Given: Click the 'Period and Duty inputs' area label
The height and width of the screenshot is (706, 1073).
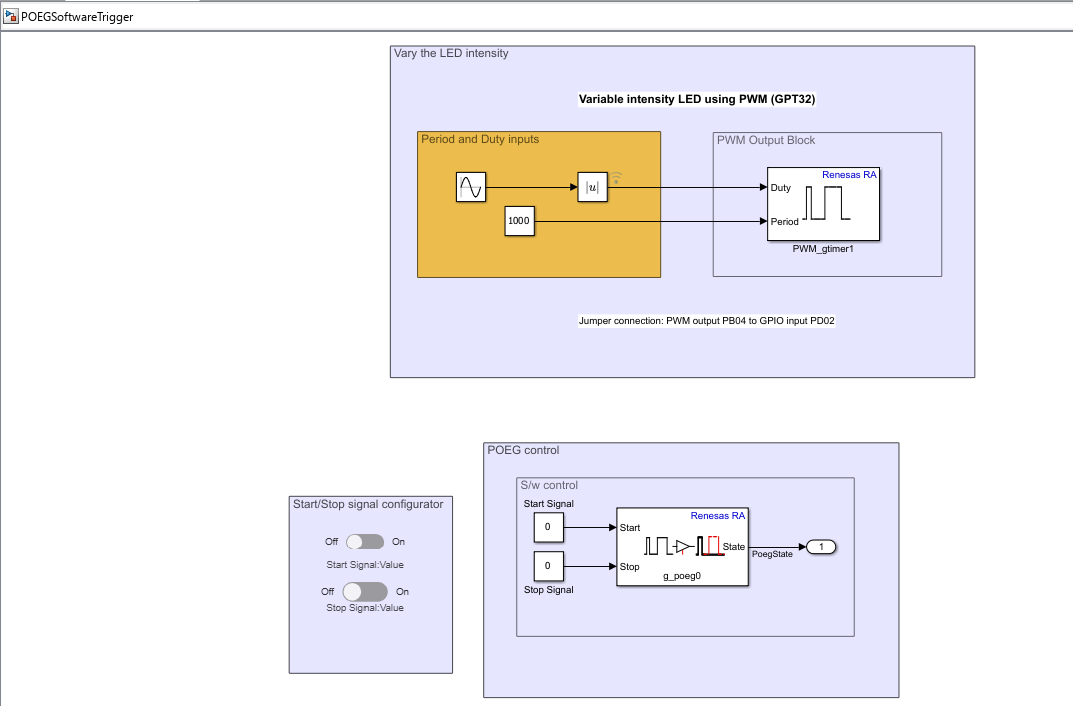Looking at the screenshot, I should click(x=480, y=140).
